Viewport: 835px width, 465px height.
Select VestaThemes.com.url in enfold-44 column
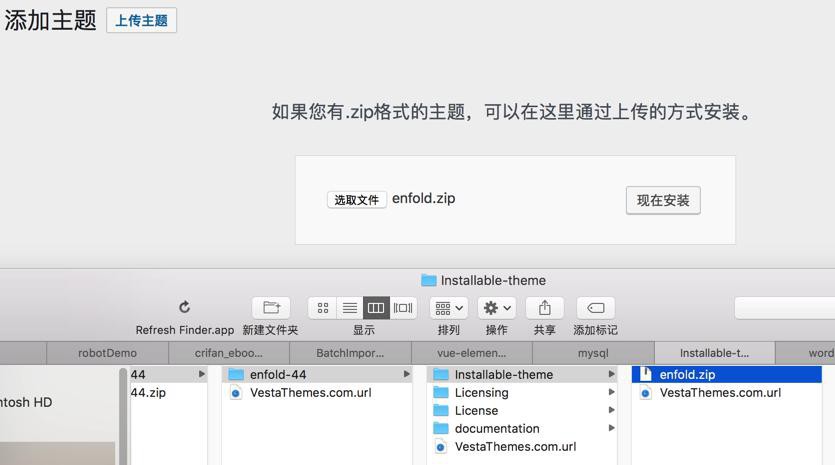(310, 393)
